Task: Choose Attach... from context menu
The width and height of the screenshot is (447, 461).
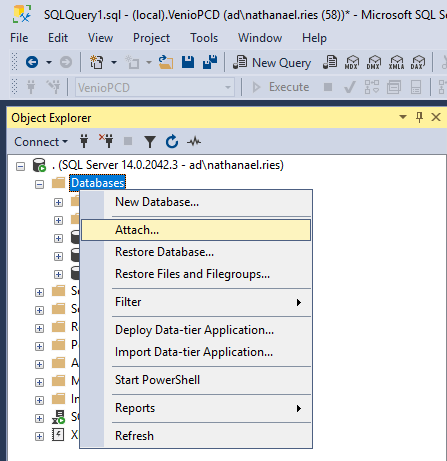Action: [196, 230]
